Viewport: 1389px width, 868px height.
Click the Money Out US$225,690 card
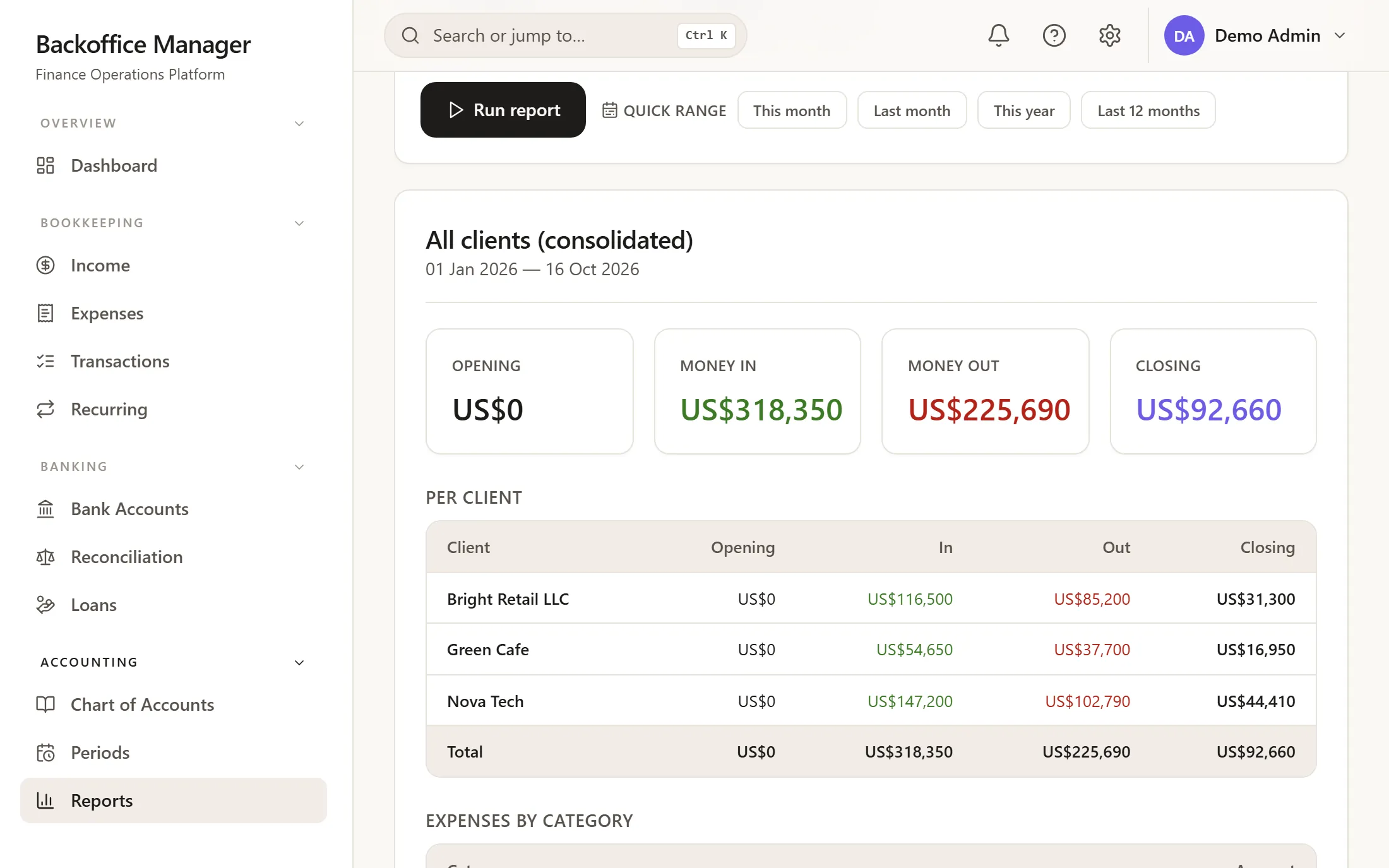pyautogui.click(x=985, y=391)
